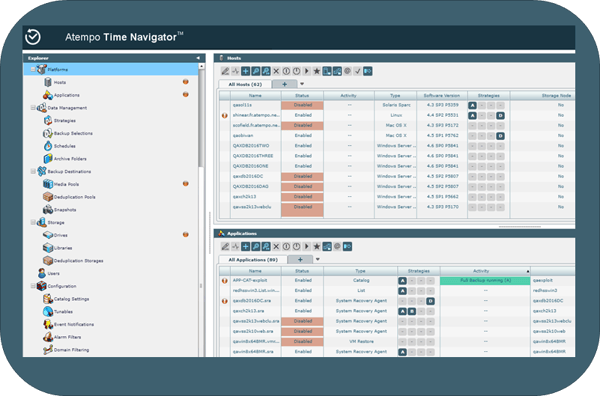Screen dimensions: 600x396
Task: Toggle strategy D box in qaxdb2016DC.sra row
Action: point(430,301)
